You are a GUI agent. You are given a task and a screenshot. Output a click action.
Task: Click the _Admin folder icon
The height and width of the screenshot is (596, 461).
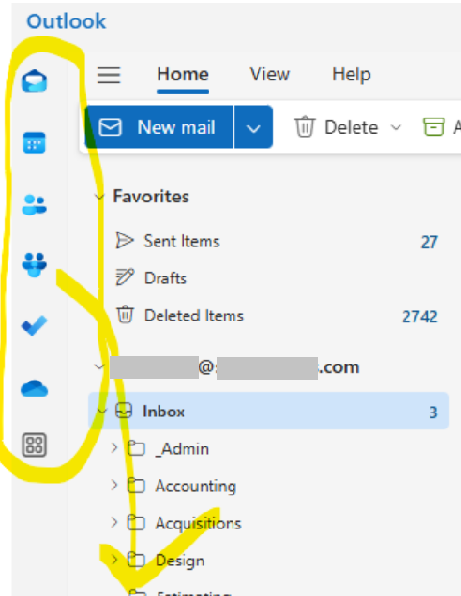(136, 449)
